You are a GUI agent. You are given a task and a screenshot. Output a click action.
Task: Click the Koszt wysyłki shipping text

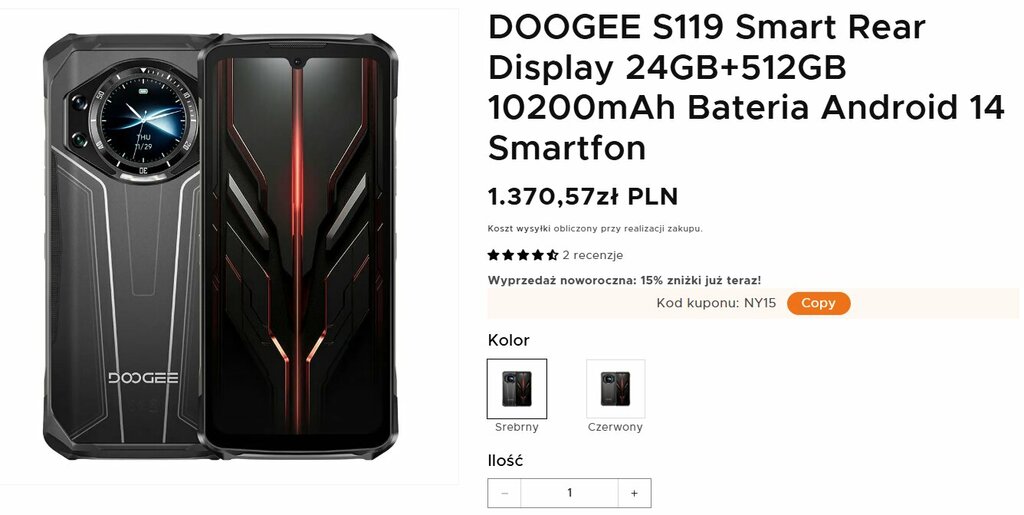595,228
